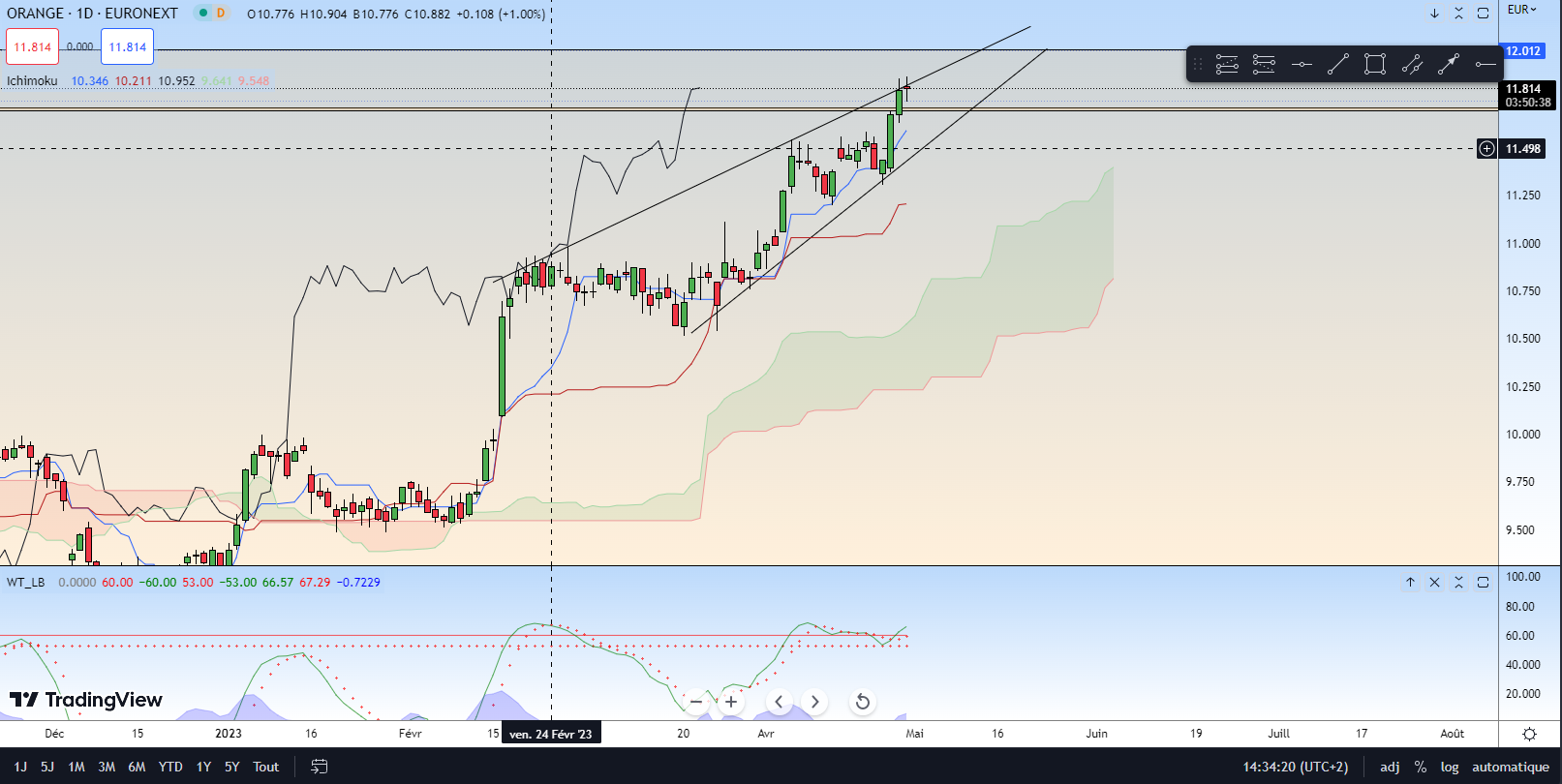The image size is (1562, 784).
Task: Reset the chart view
Action: 862,702
